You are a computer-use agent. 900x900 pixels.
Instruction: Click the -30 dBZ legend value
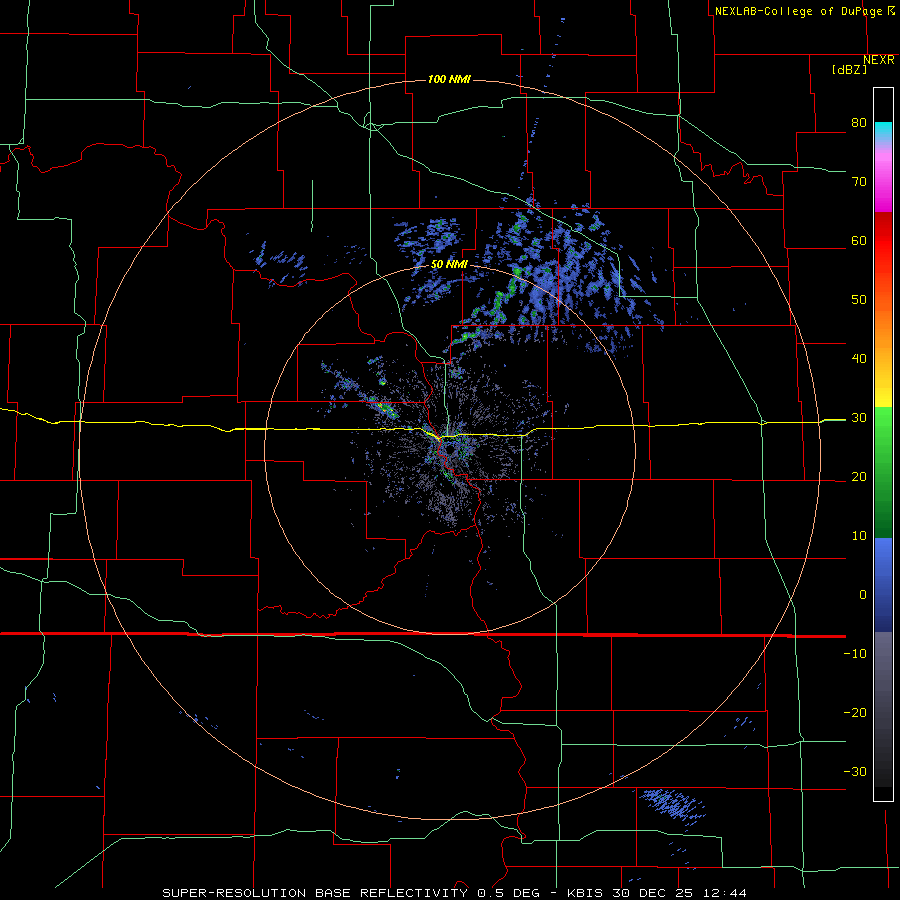click(855, 771)
